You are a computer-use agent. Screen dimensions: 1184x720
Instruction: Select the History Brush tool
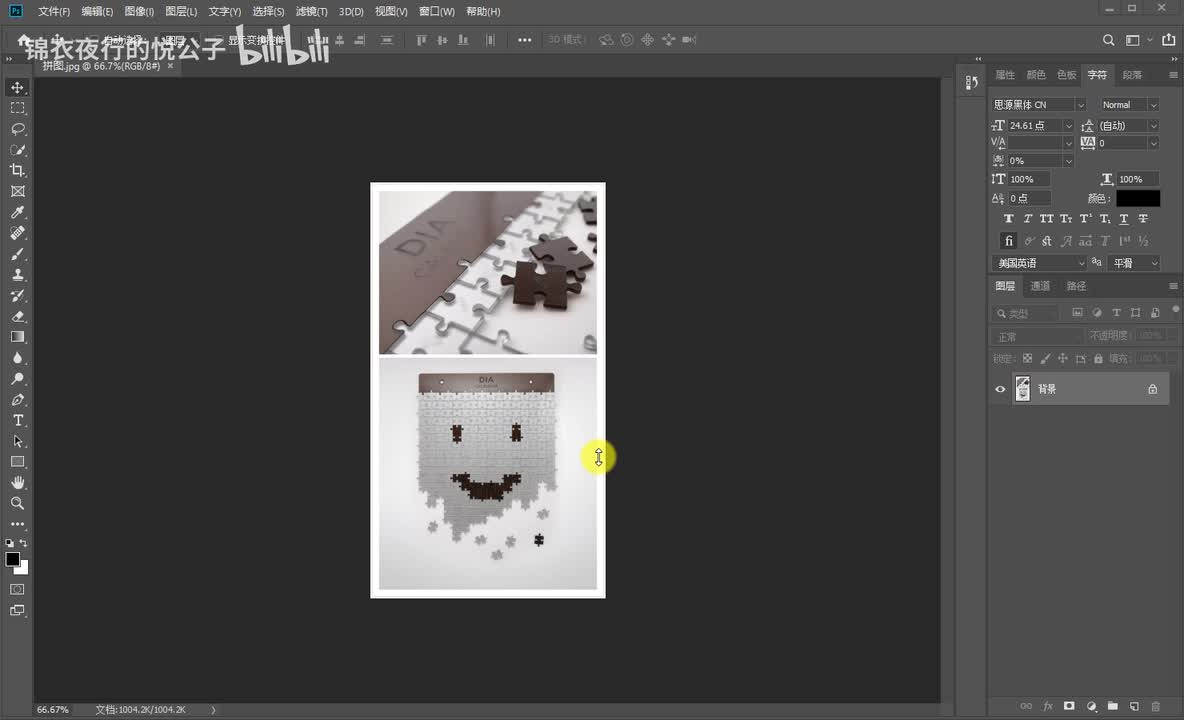17,295
